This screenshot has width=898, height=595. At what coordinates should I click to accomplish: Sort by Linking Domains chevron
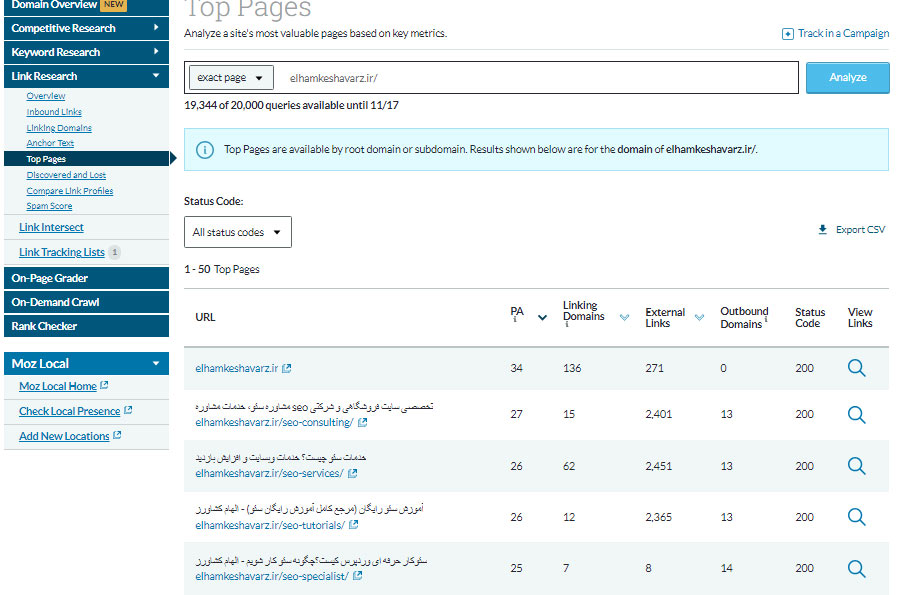(x=624, y=318)
